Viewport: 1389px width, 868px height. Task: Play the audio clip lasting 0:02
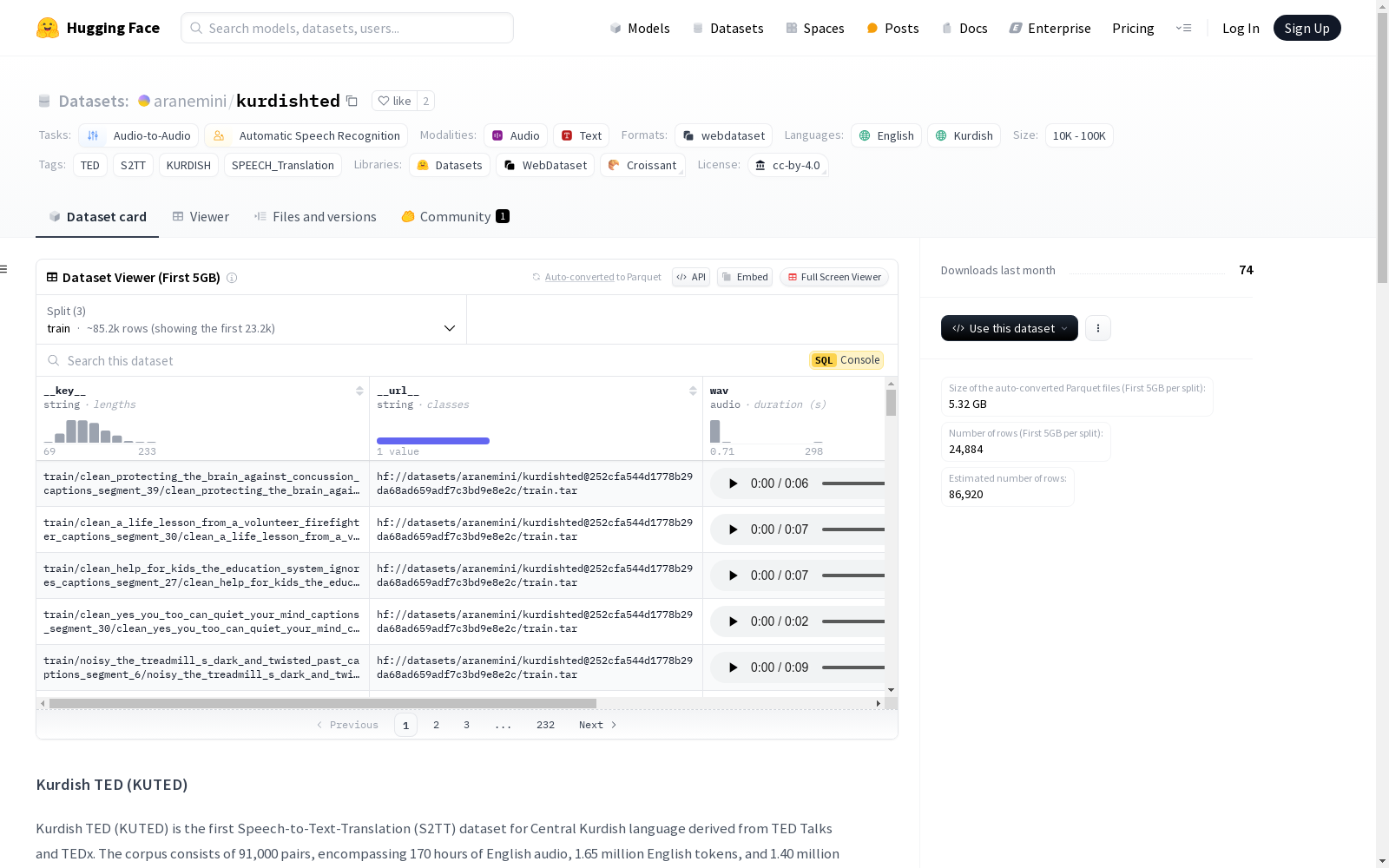(733, 621)
